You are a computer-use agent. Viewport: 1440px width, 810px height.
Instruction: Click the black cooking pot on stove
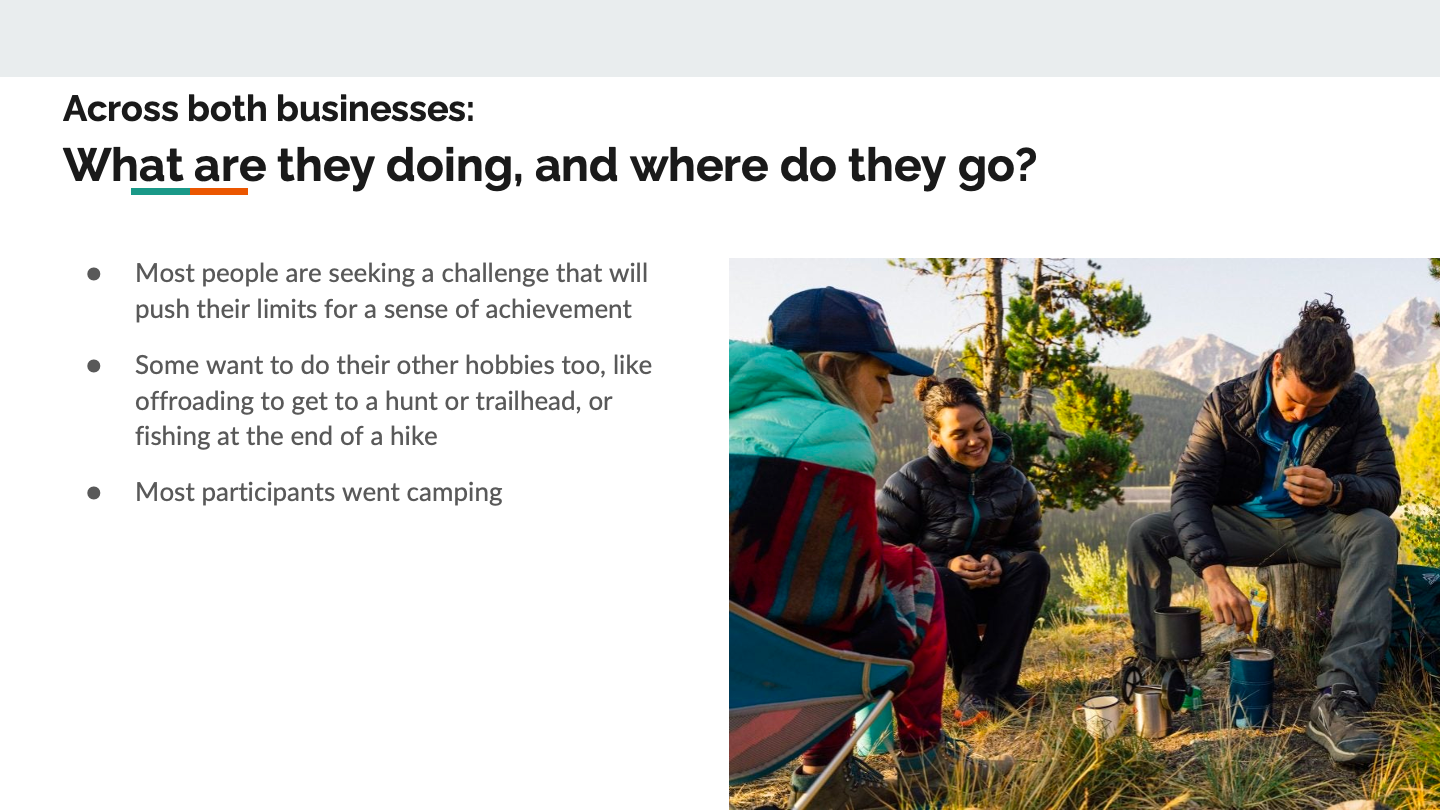click(x=1177, y=632)
